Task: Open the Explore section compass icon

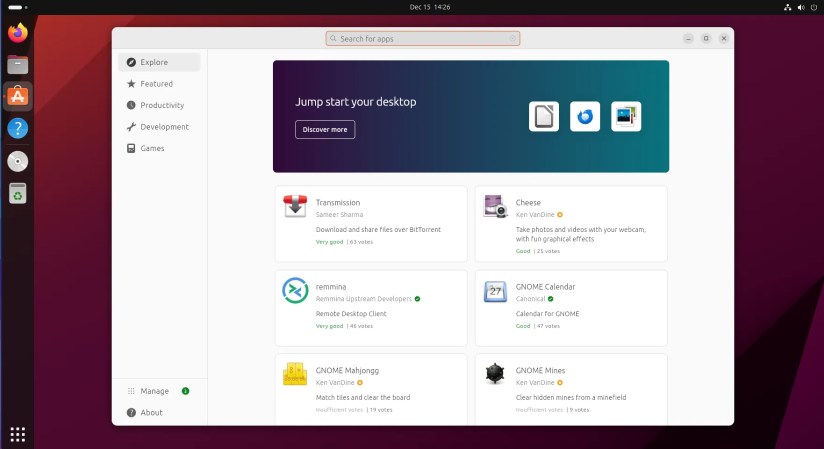Action: tap(131, 62)
